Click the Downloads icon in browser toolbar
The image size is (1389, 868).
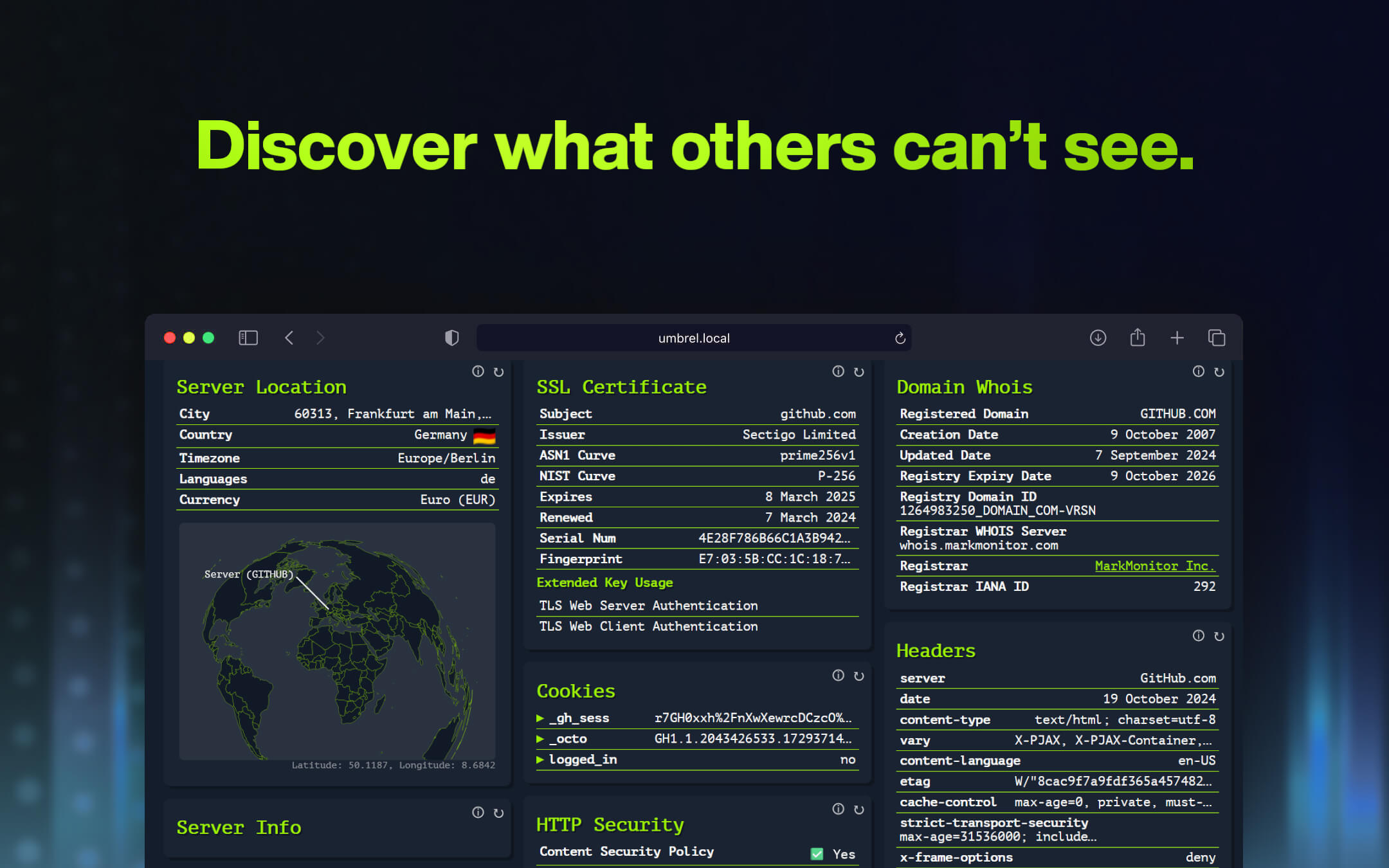[x=1098, y=338]
